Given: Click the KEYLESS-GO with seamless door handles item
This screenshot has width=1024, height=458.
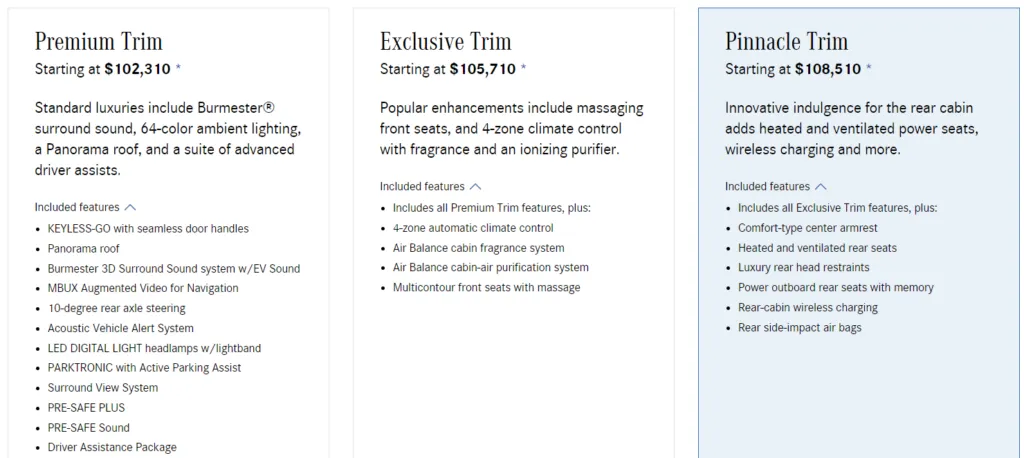Looking at the screenshot, I should click(148, 229).
